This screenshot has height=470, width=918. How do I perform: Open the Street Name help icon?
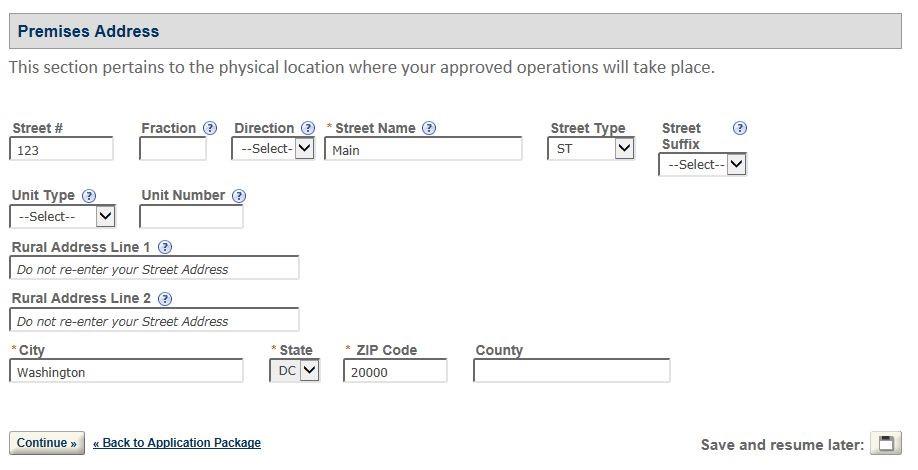pos(429,128)
